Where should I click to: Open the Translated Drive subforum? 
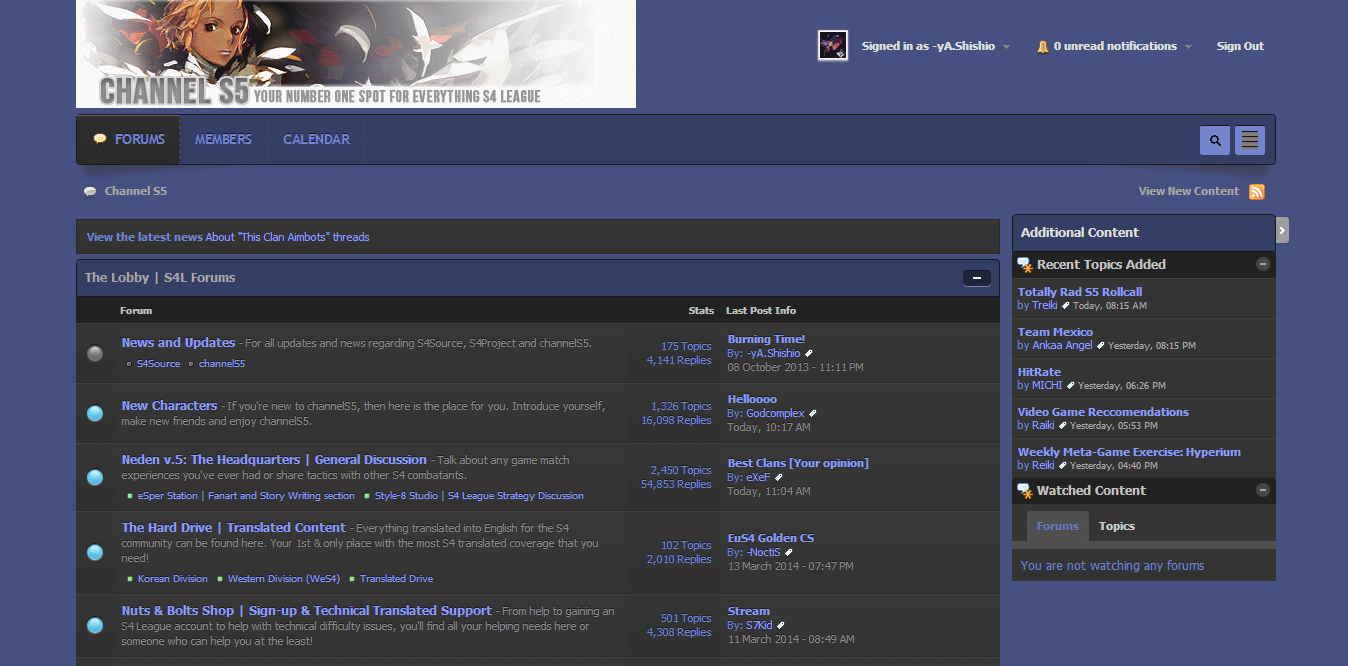397,579
